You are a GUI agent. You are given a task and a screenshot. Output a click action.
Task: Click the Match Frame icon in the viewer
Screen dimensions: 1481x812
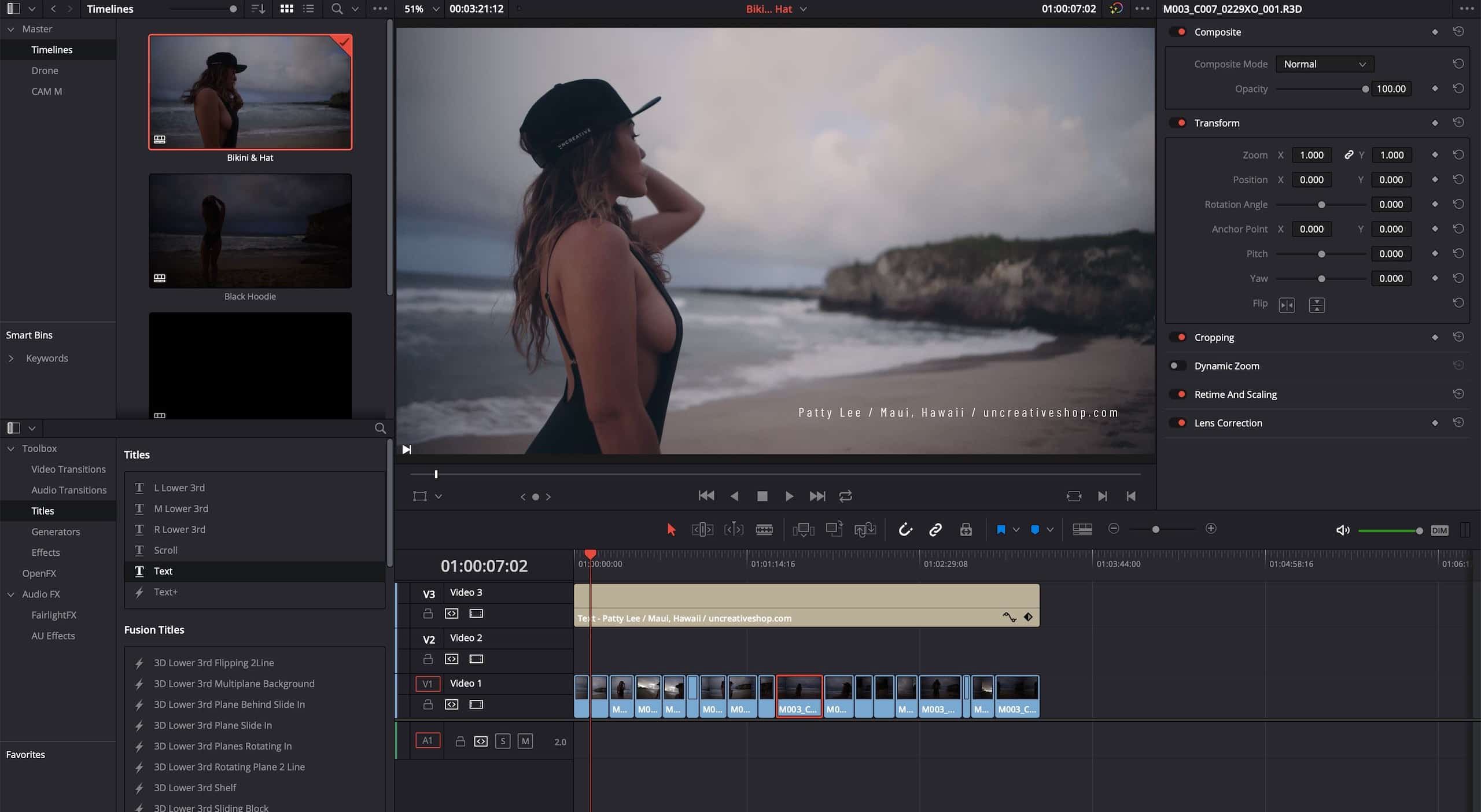1074,496
